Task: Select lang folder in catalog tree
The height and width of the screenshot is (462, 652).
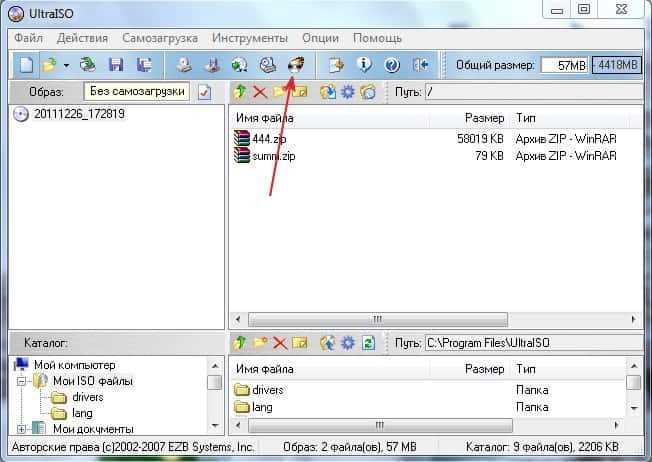Action: point(82,413)
